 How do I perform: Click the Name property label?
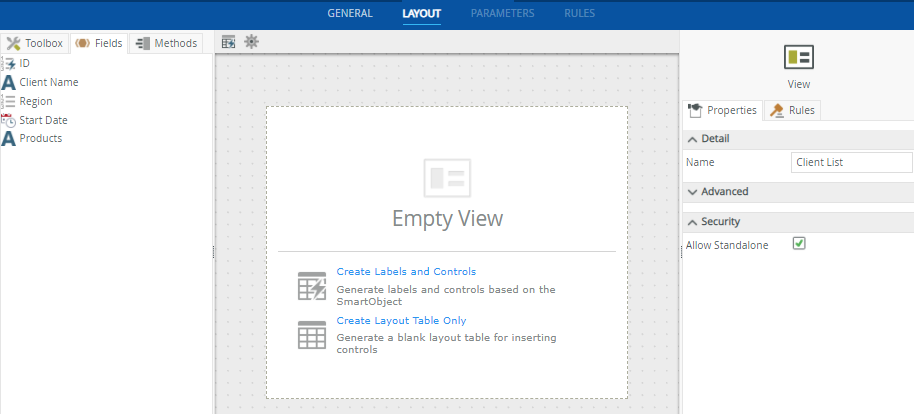pyautogui.click(x=700, y=163)
